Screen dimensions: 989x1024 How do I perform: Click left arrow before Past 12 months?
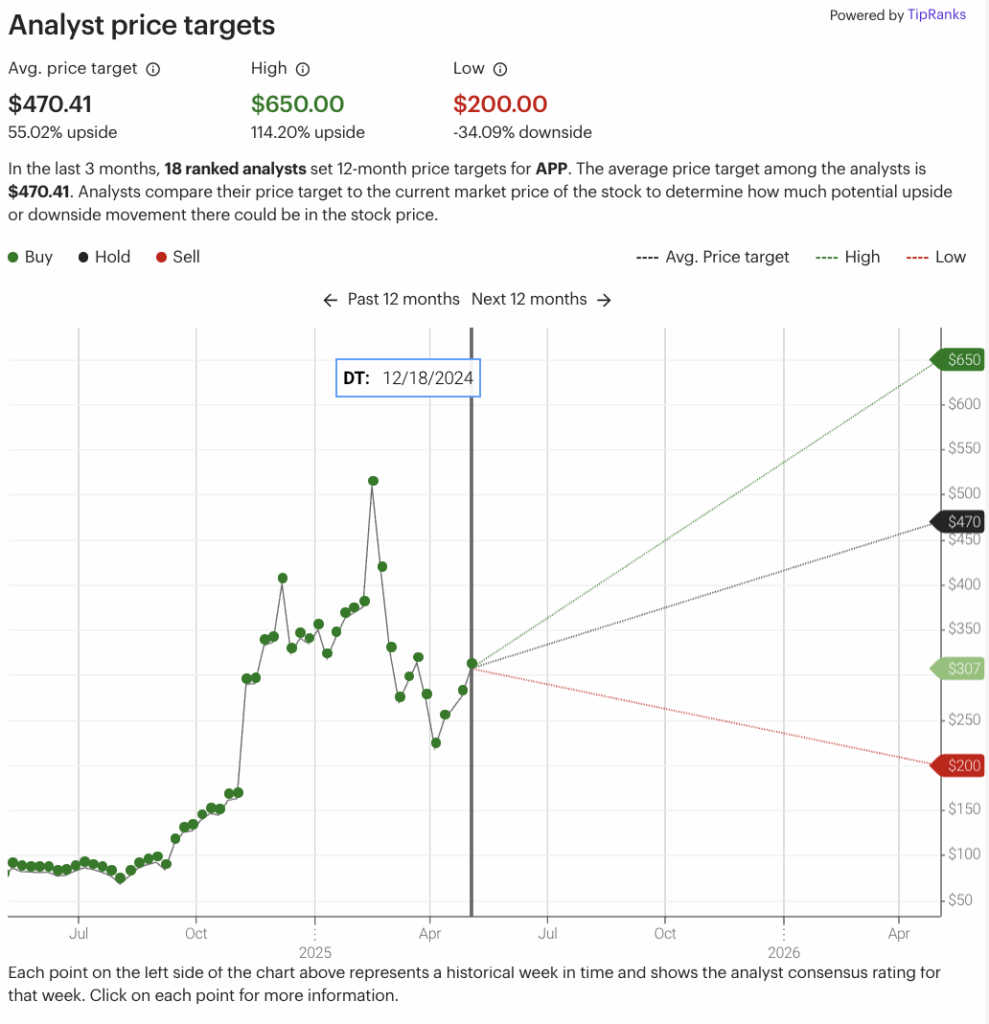coord(331,300)
